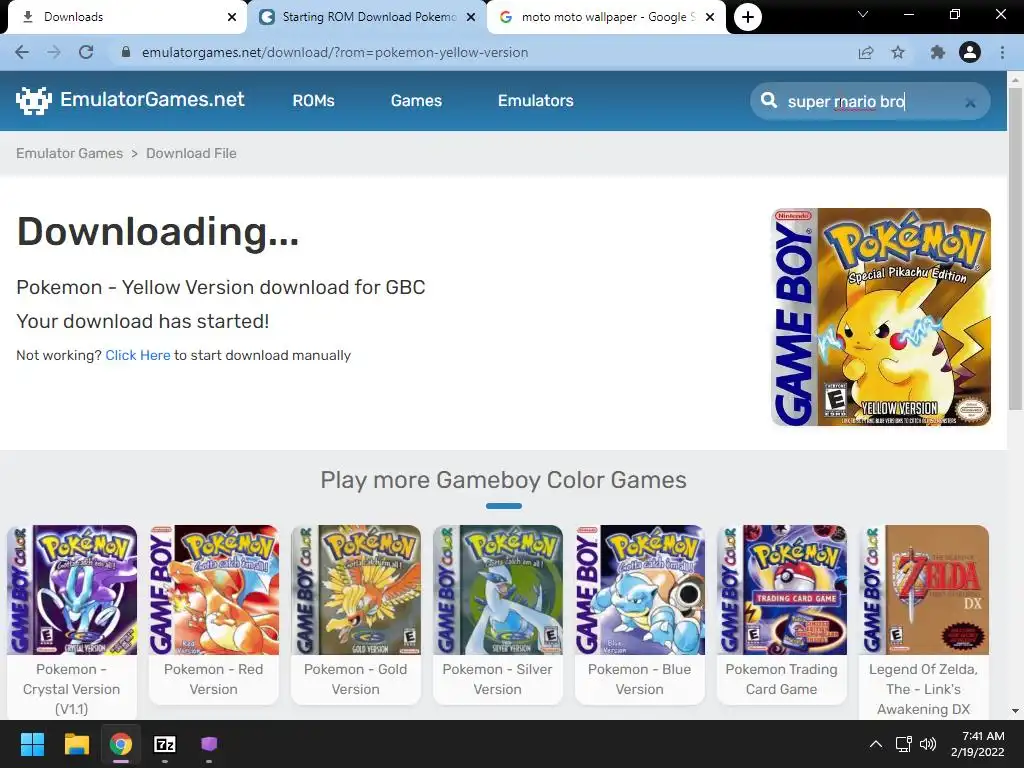1024x768 pixels.
Task: Go forward using the browser forward arrow
Action: pyautogui.click(x=54, y=52)
